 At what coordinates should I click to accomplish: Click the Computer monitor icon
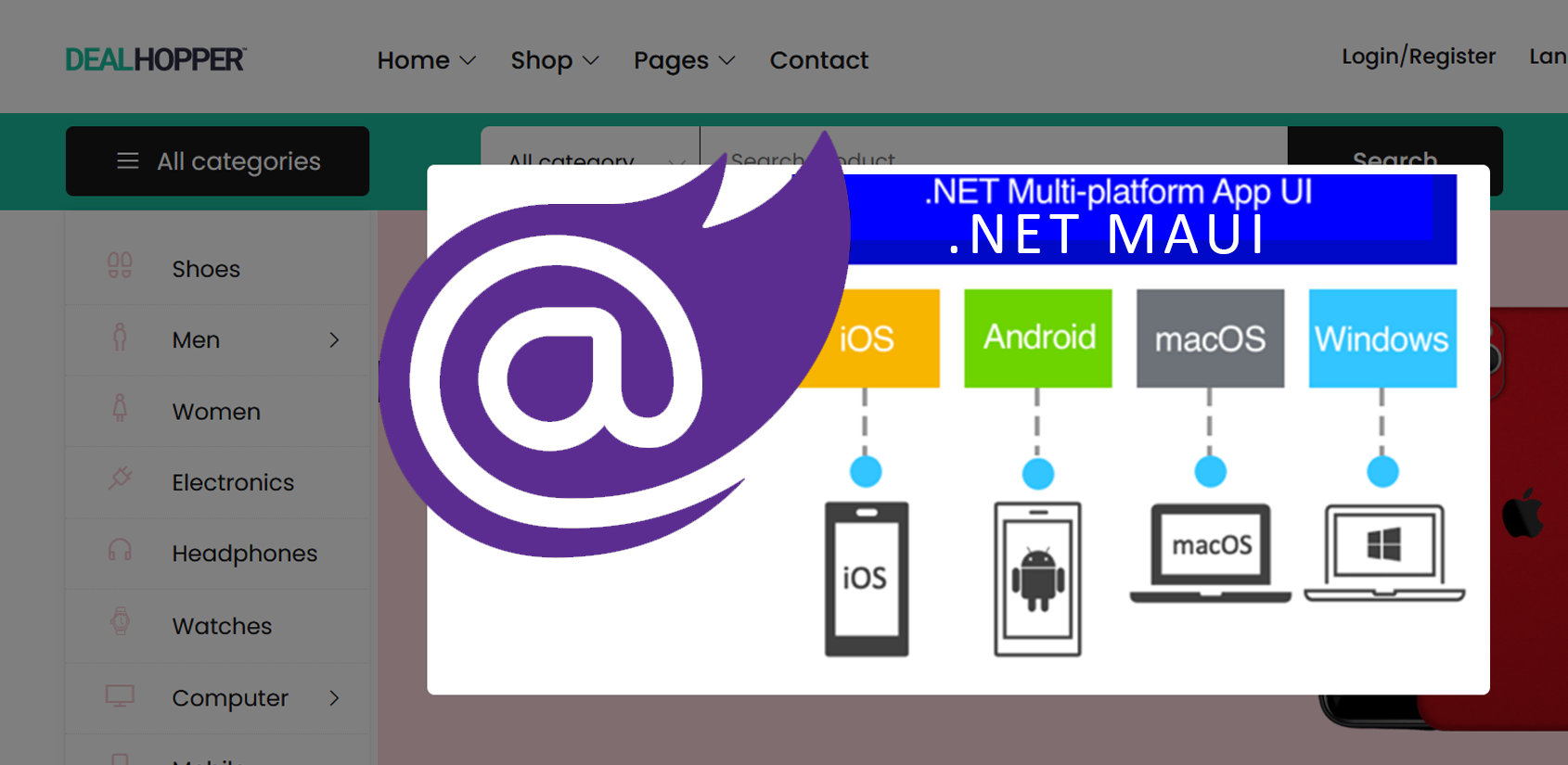coord(120,695)
